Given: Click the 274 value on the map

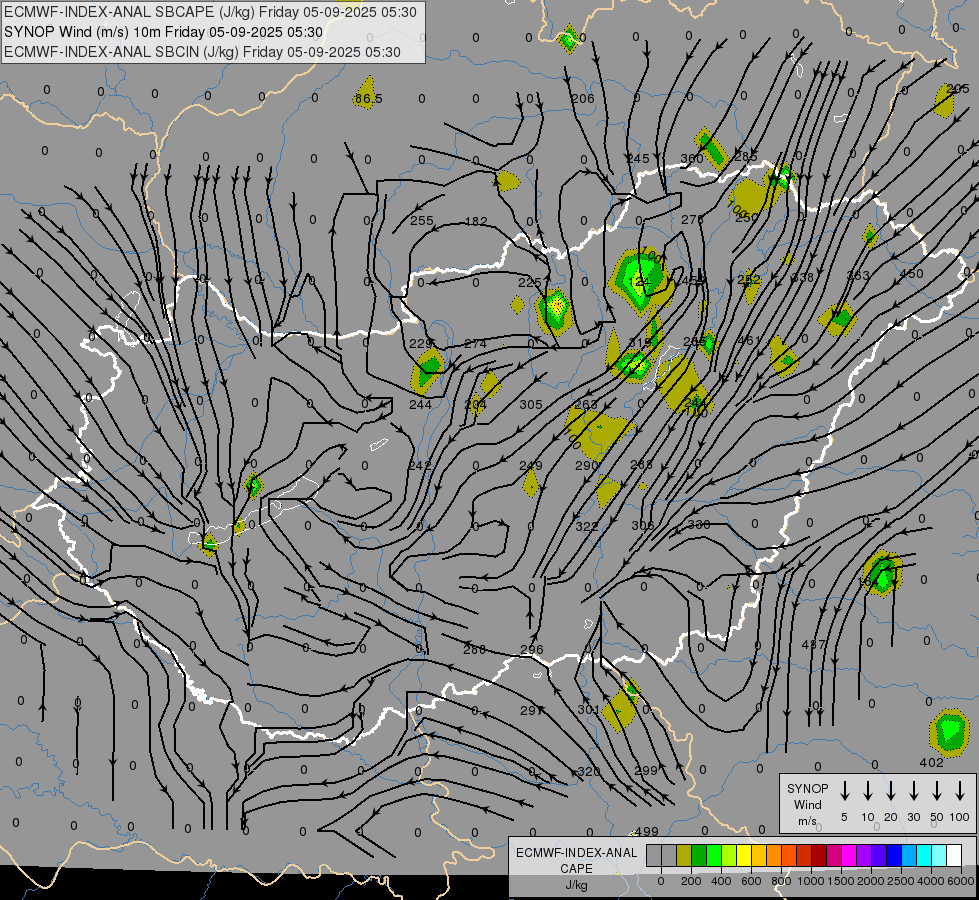Looking at the screenshot, I should [x=476, y=344].
